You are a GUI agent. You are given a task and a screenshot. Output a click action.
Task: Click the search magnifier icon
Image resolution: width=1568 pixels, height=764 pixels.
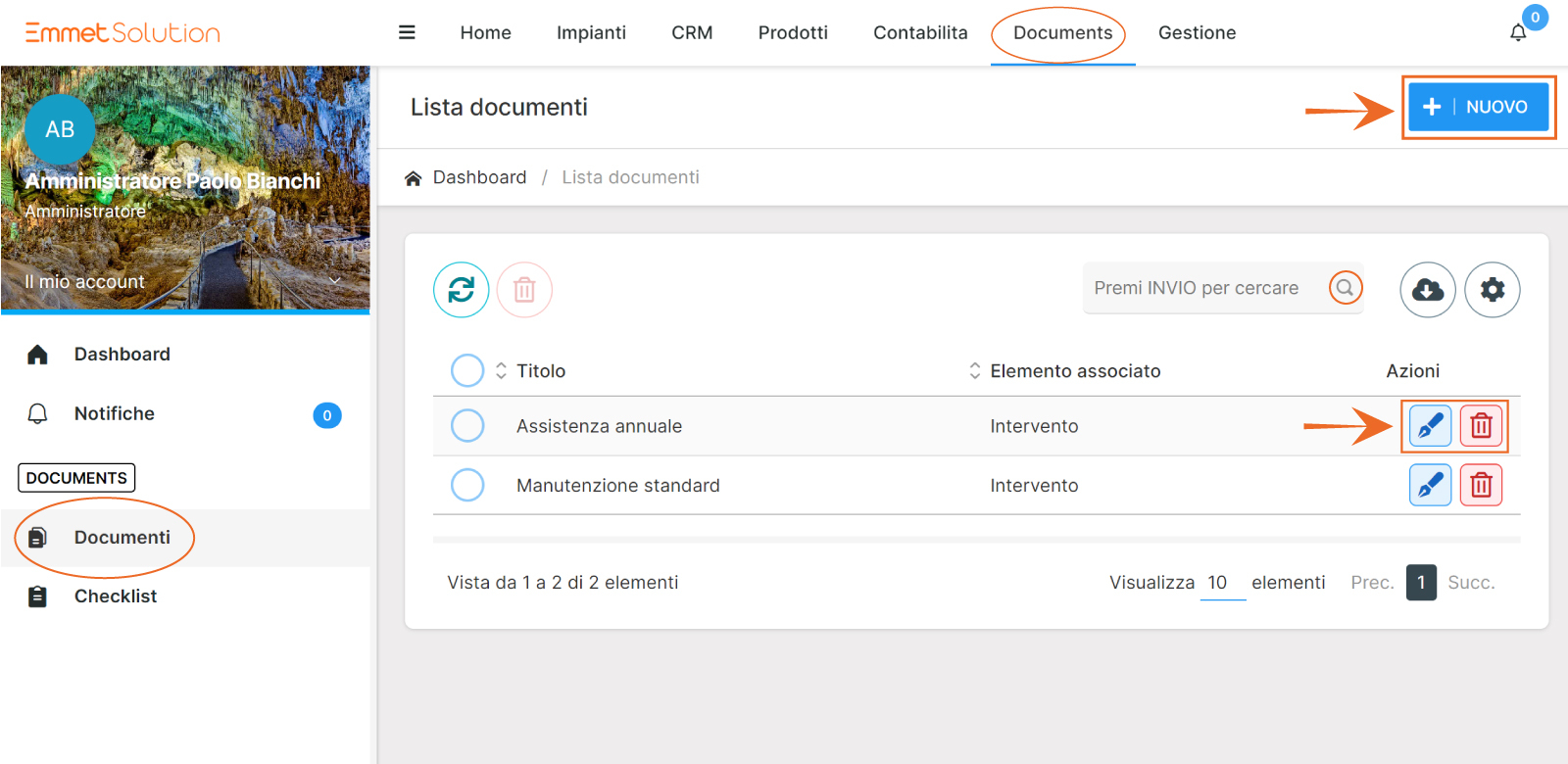click(1346, 288)
